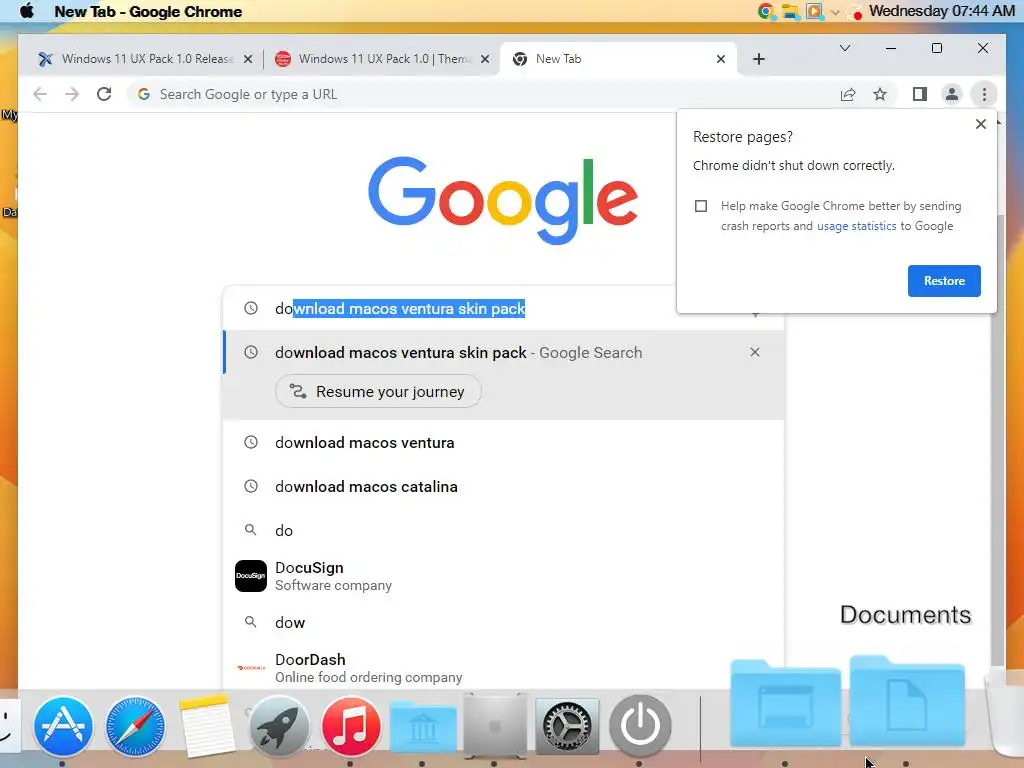Click the power button icon in the dock
This screenshot has height=768, width=1024.
[639, 726]
